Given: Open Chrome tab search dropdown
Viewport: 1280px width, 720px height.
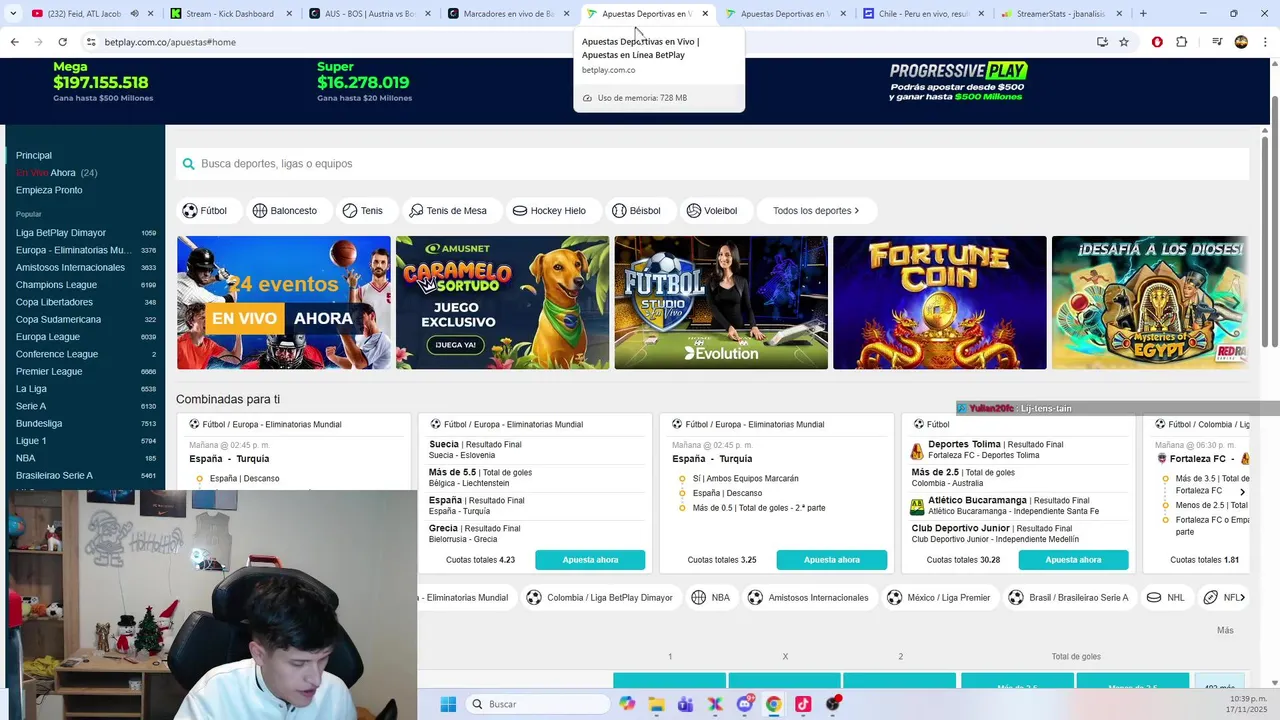Looking at the screenshot, I should pos(12,14).
